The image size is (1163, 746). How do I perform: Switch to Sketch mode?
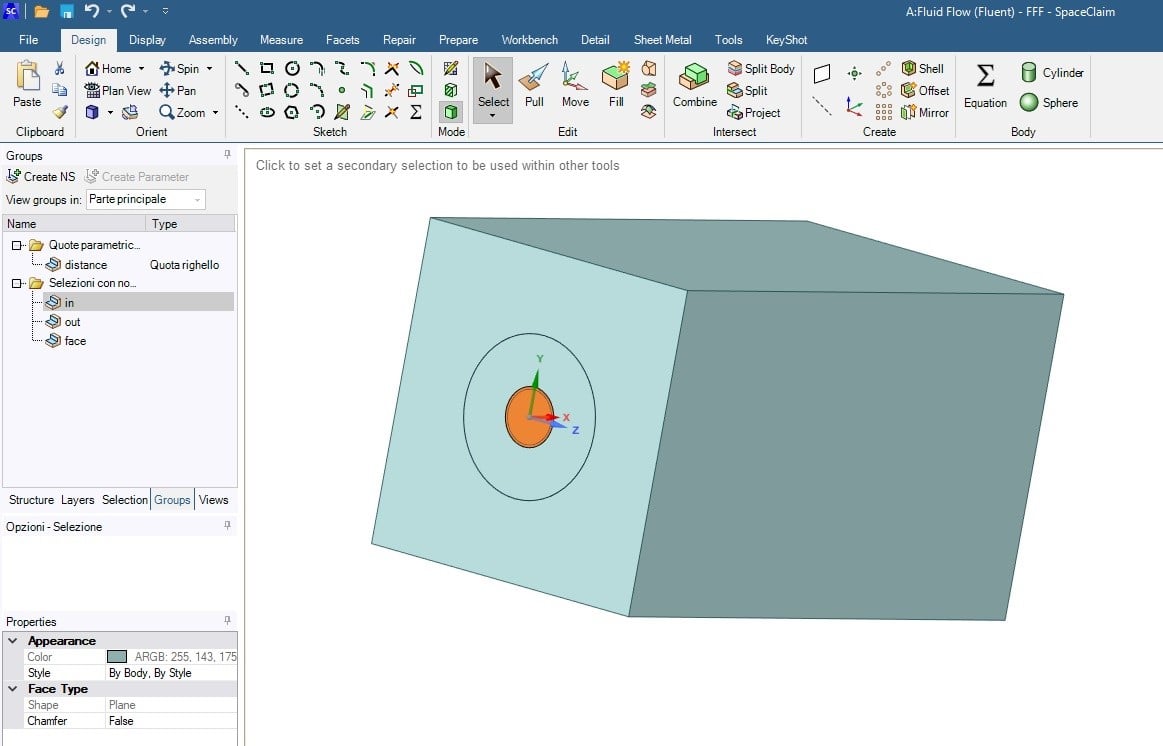450,68
